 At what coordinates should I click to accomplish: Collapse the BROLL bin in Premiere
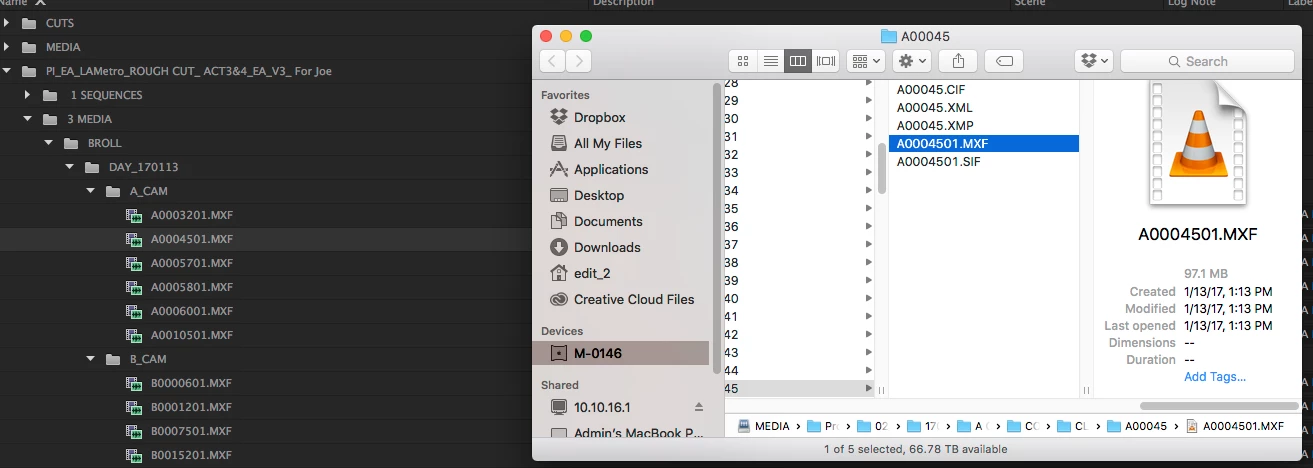coord(49,143)
